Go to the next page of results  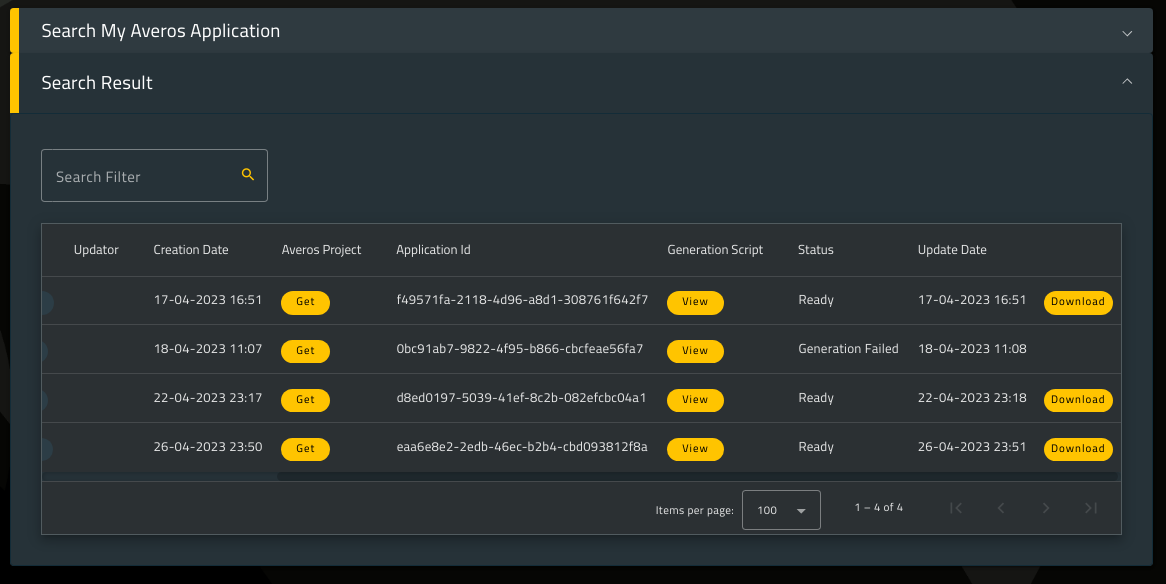1046,508
